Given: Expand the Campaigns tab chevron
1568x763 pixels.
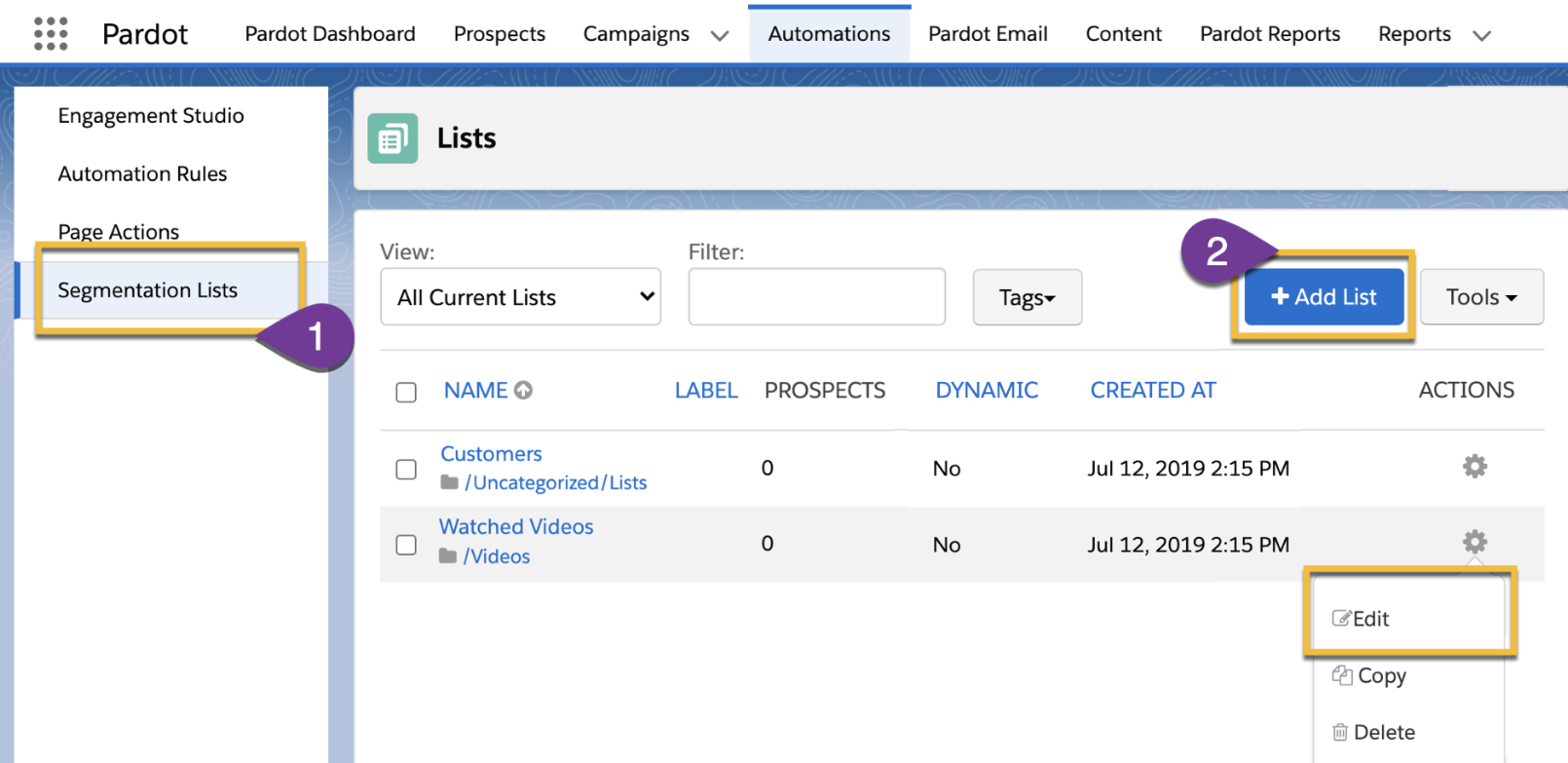Looking at the screenshot, I should pos(720,36).
